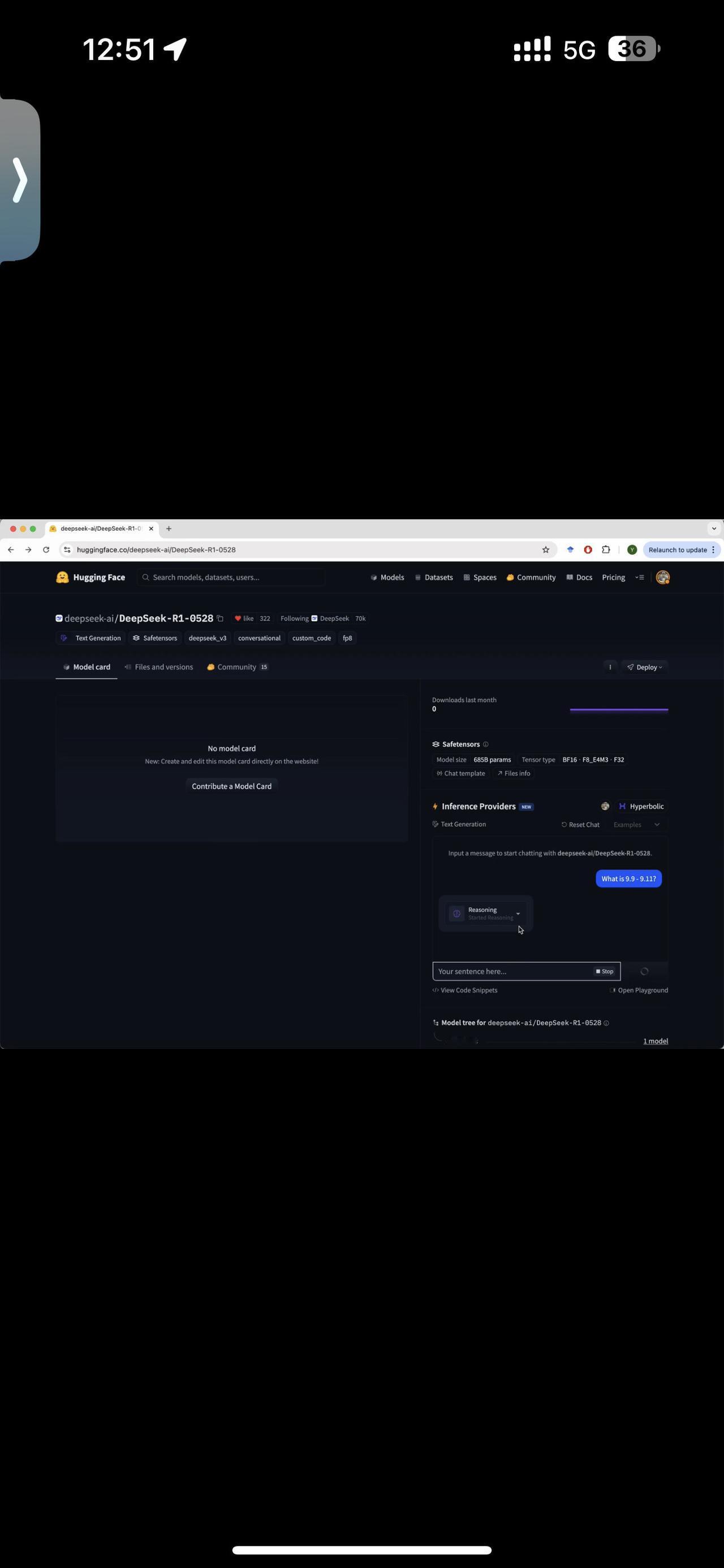Open the Deploy dropdown

click(x=644, y=667)
